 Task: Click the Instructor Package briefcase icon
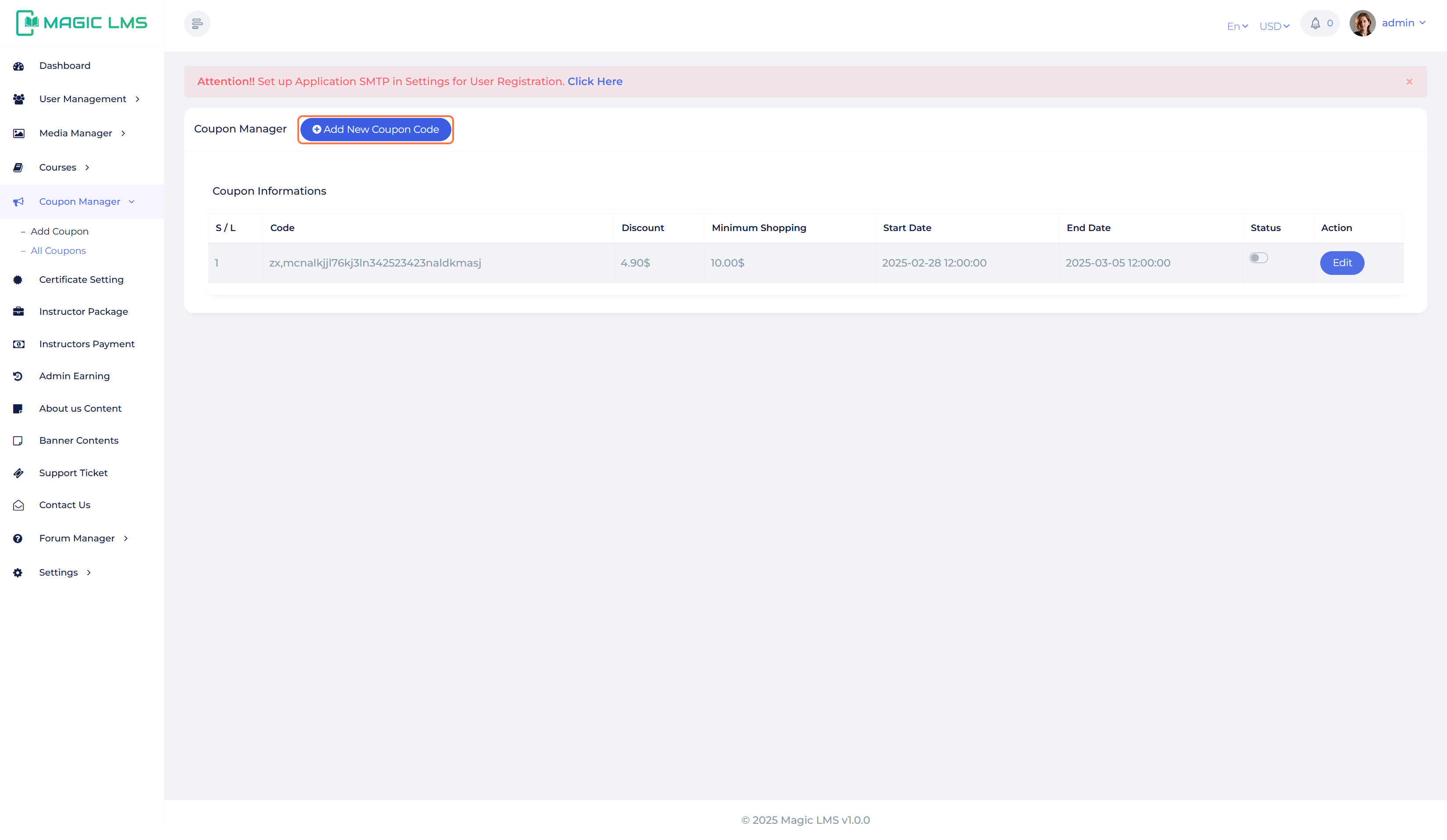[18, 312]
